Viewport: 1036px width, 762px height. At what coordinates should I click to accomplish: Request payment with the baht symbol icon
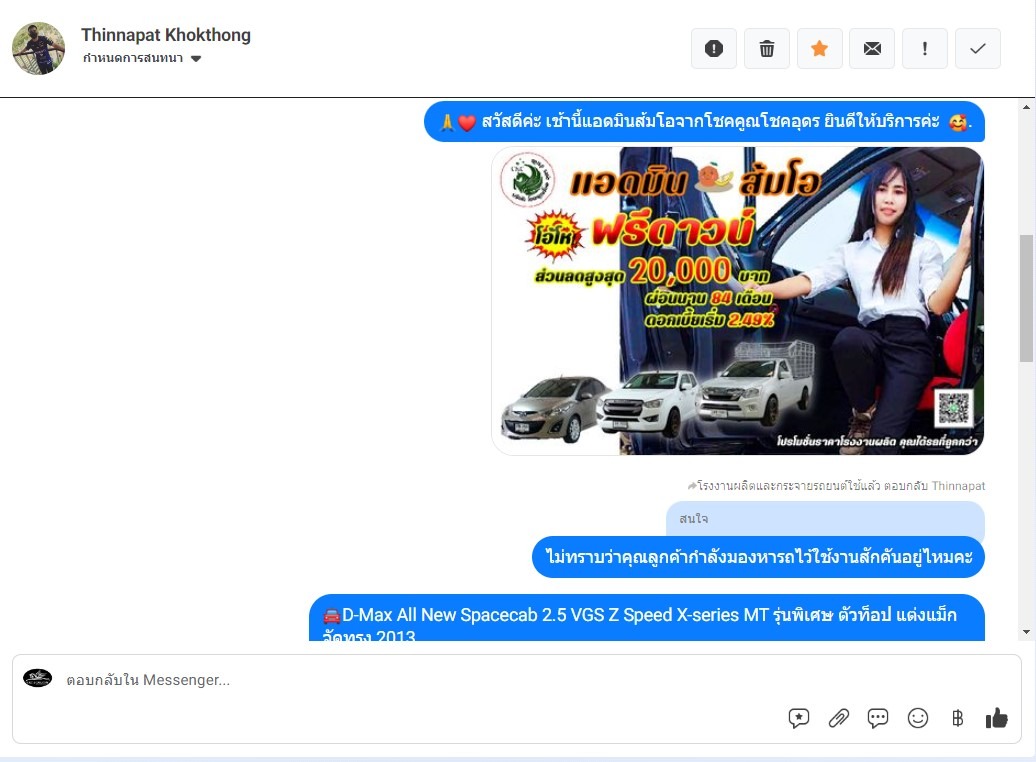(957, 718)
